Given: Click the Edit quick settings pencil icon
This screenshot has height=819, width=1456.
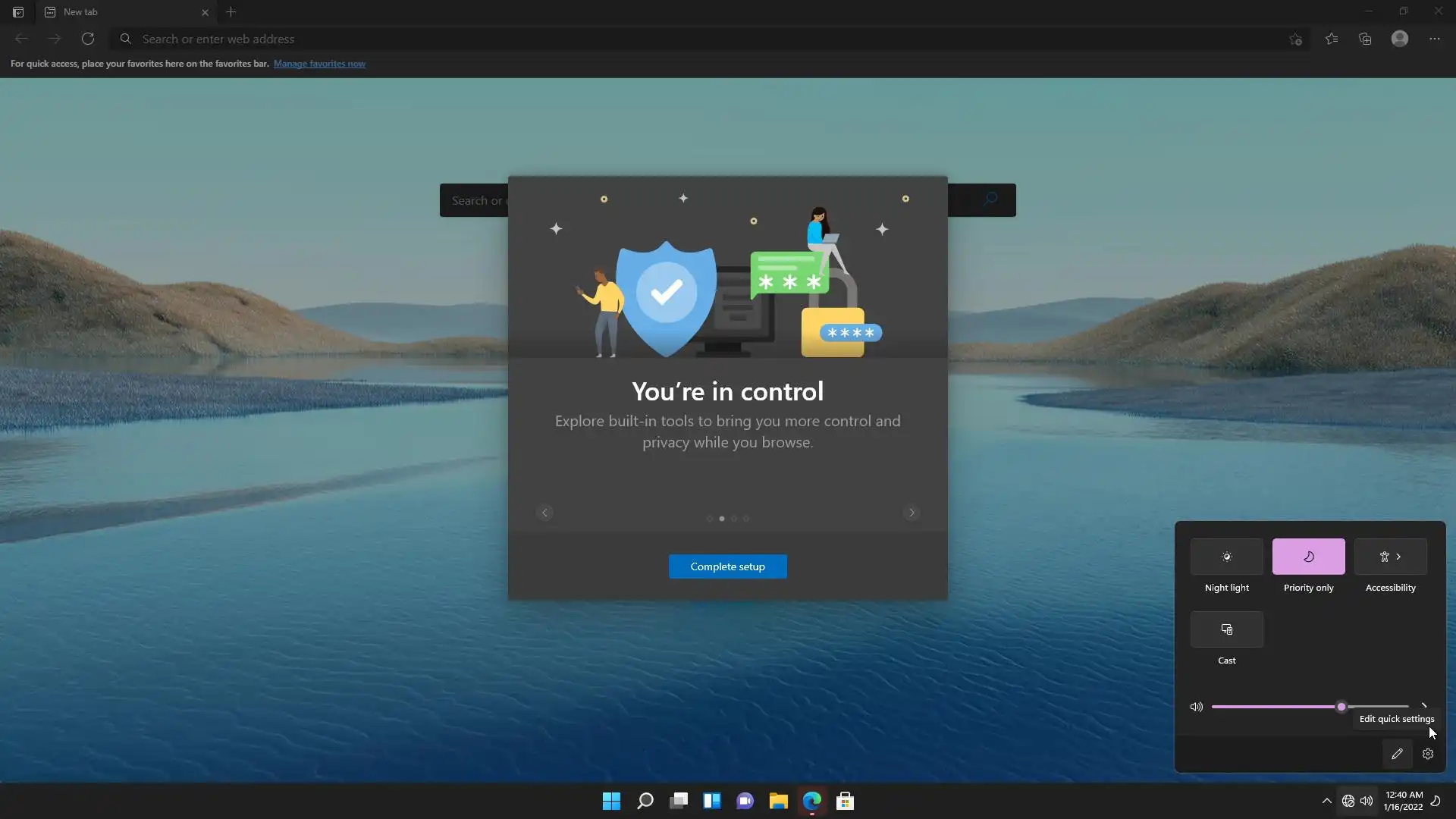Looking at the screenshot, I should [x=1397, y=754].
